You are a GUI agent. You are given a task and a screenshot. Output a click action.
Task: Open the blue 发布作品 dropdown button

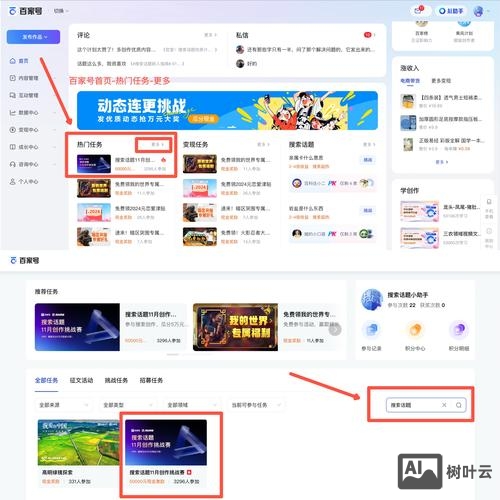(33, 37)
